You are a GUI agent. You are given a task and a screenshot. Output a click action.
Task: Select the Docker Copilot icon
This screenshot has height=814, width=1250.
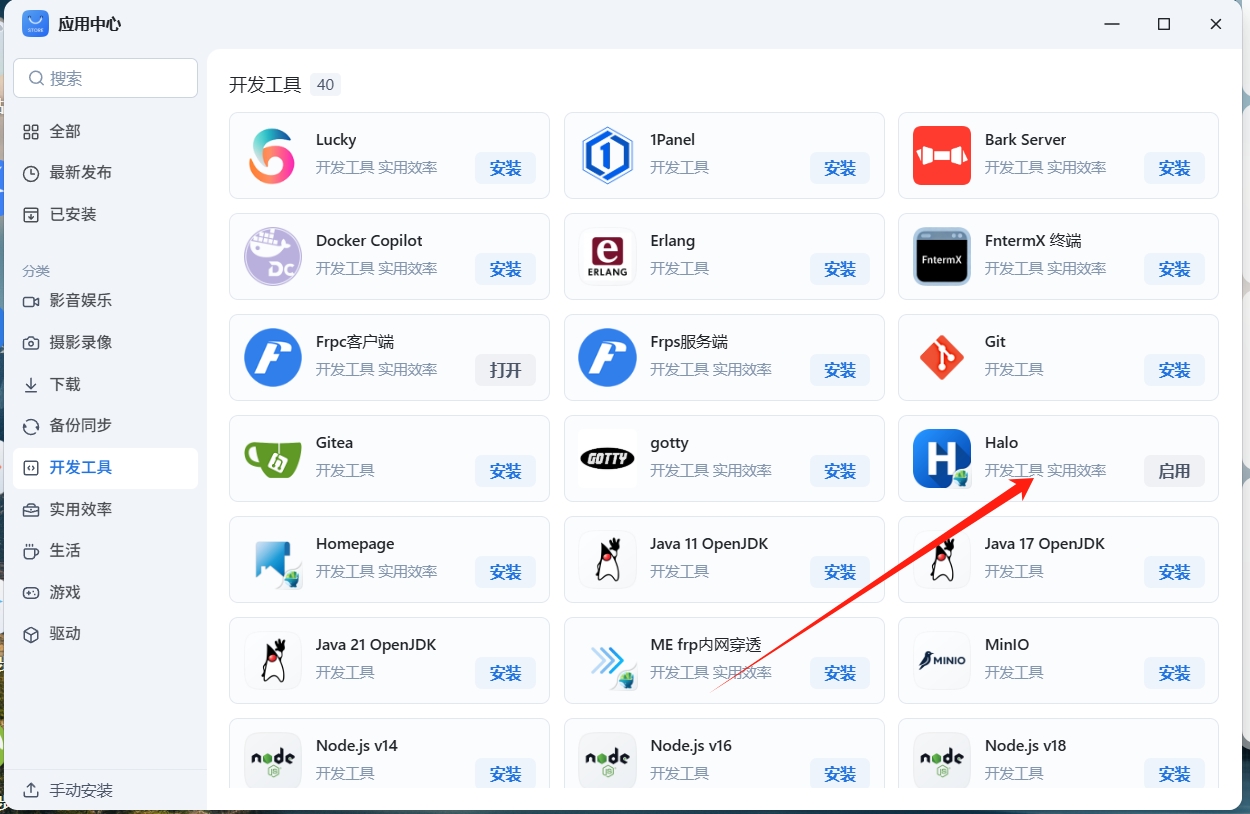click(272, 257)
